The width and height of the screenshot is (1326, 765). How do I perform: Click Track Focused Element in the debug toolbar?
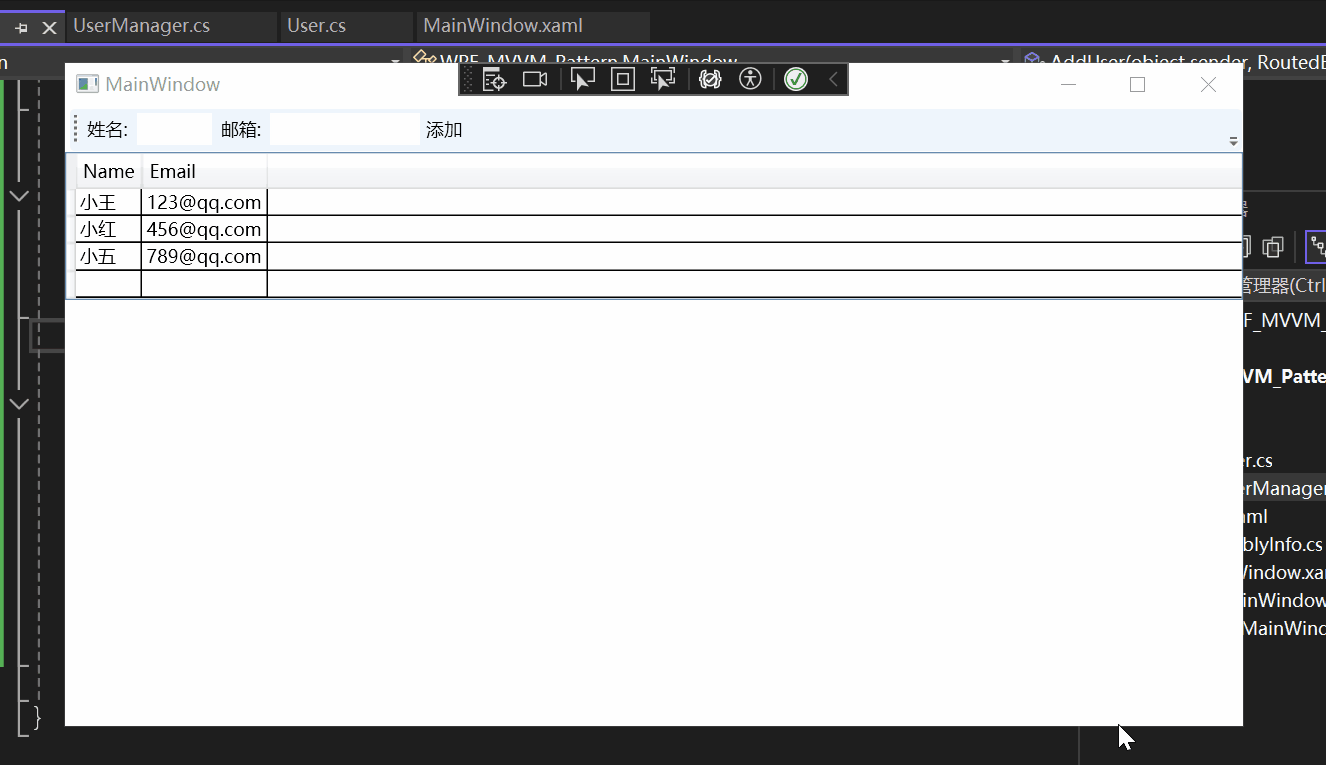(662, 77)
